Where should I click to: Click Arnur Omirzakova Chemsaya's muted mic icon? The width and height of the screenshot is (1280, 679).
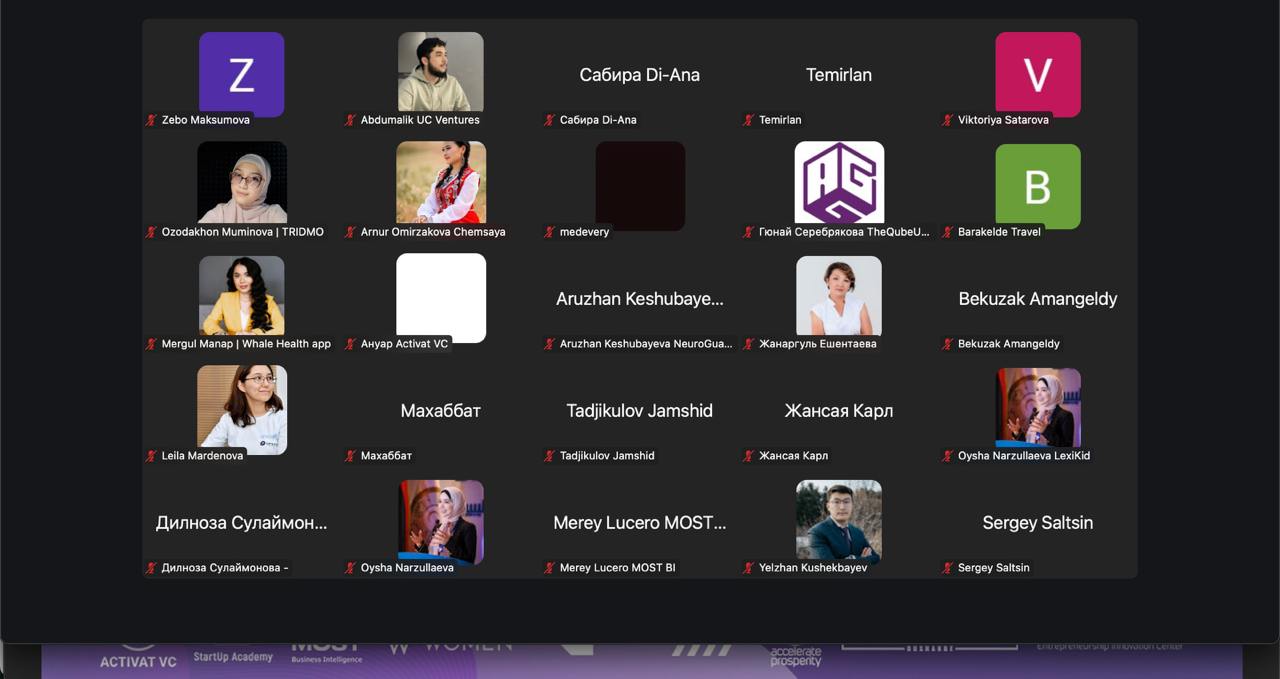(351, 232)
